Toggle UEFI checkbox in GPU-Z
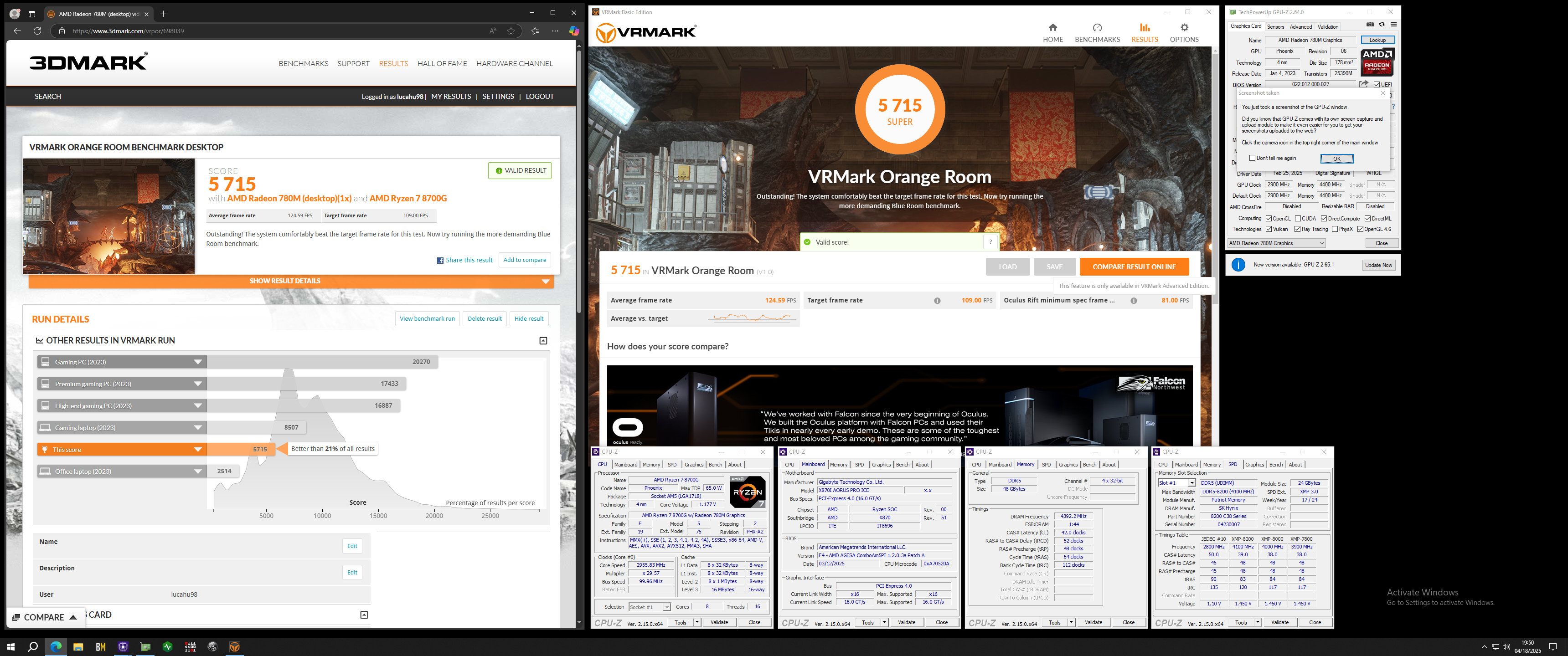 (1377, 85)
